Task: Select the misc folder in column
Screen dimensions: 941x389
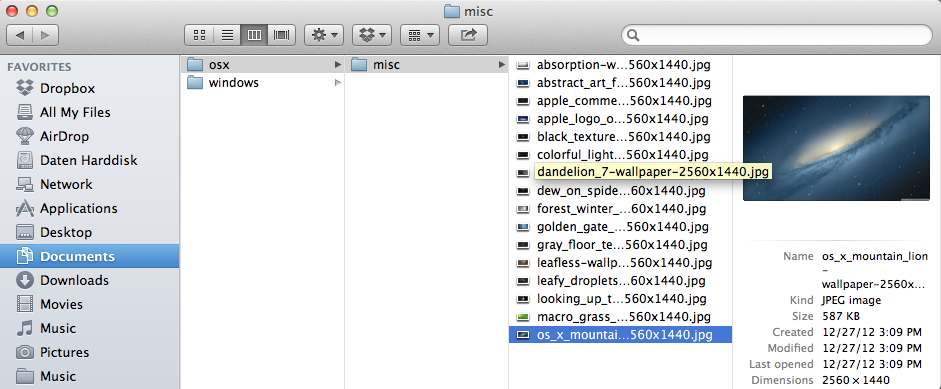Action: [x=427, y=64]
